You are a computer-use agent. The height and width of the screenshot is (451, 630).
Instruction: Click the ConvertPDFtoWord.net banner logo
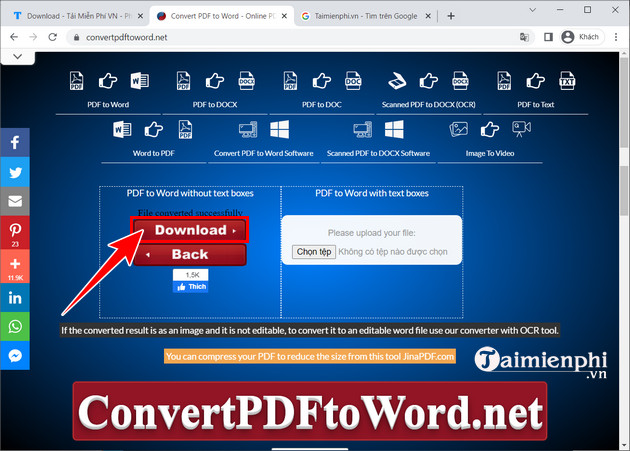pos(310,411)
